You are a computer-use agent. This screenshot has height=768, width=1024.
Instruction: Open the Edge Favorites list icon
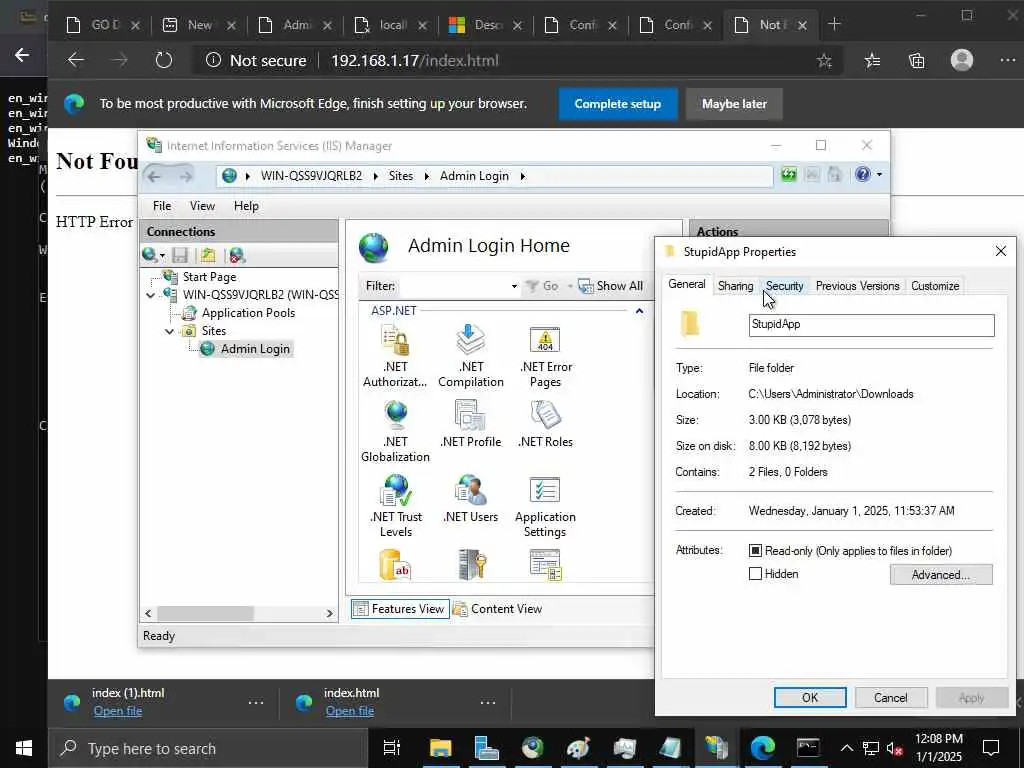(x=872, y=61)
